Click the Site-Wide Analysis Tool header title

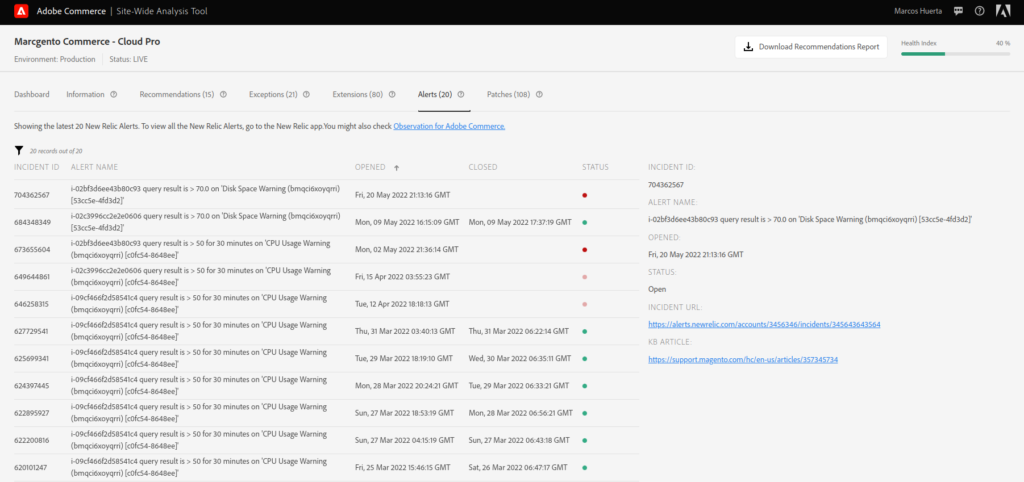point(164,11)
